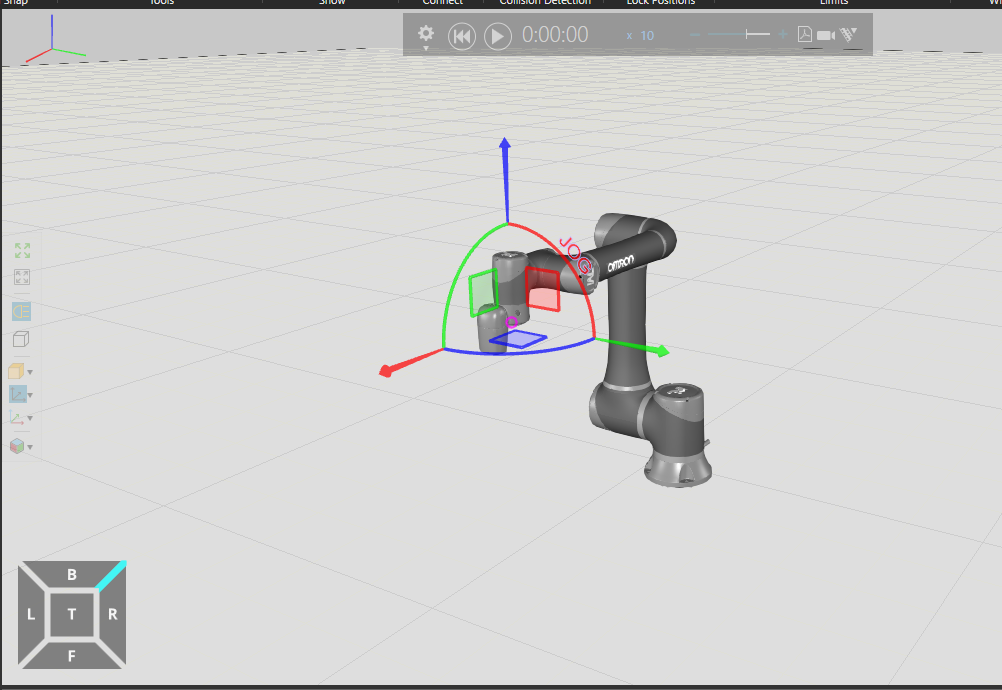Export the view to 3D PDF
This screenshot has width=1002, height=690.
(805, 34)
